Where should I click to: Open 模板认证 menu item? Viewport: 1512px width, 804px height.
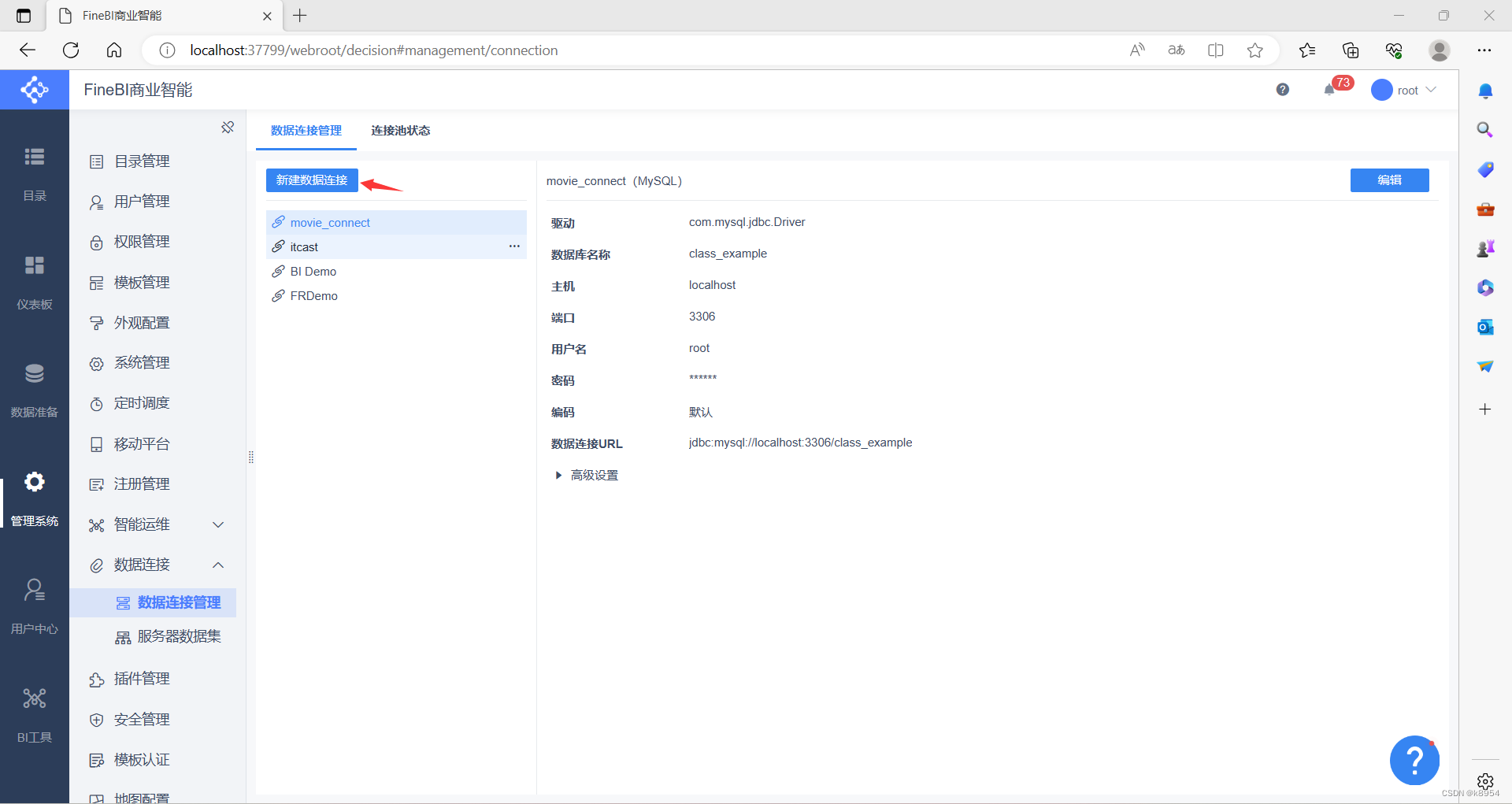point(142,760)
